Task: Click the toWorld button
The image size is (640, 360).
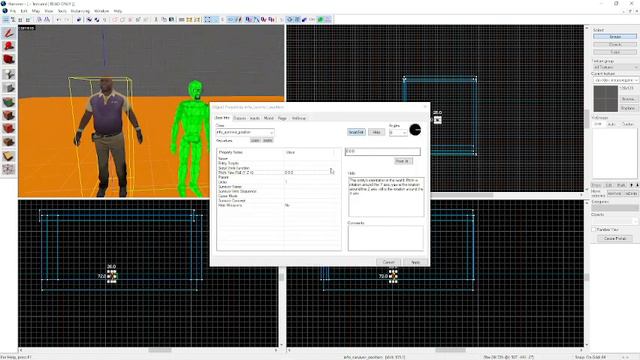Action: point(614,193)
